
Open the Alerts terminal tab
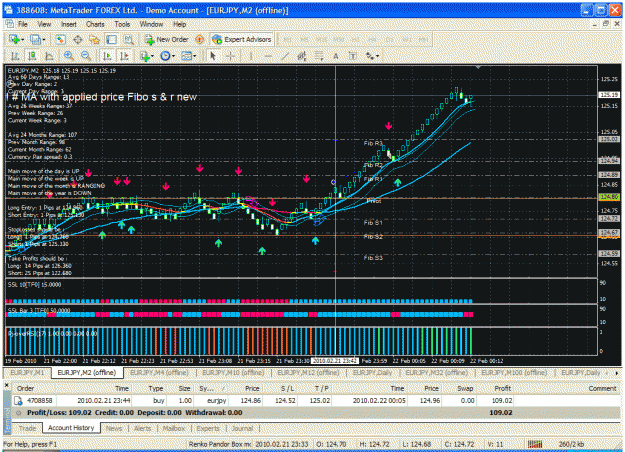142,428
